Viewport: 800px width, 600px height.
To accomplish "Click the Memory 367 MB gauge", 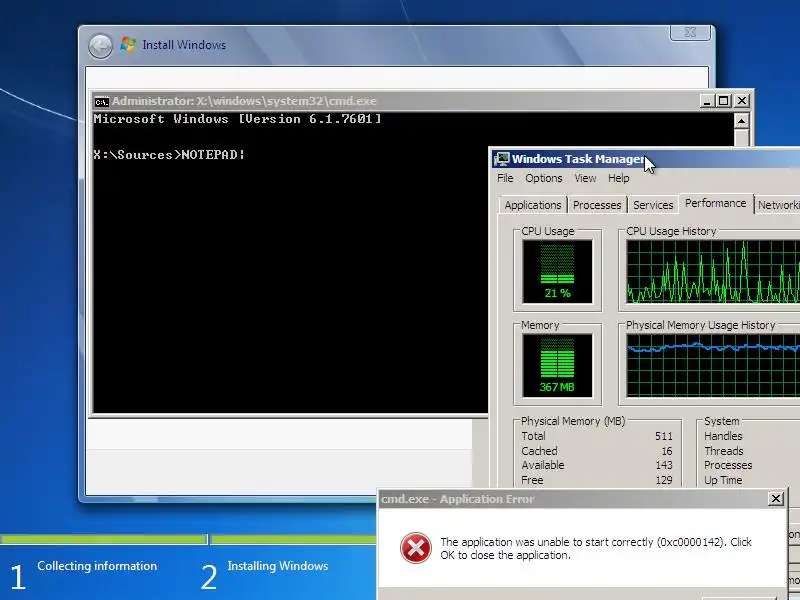I will pyautogui.click(x=557, y=365).
